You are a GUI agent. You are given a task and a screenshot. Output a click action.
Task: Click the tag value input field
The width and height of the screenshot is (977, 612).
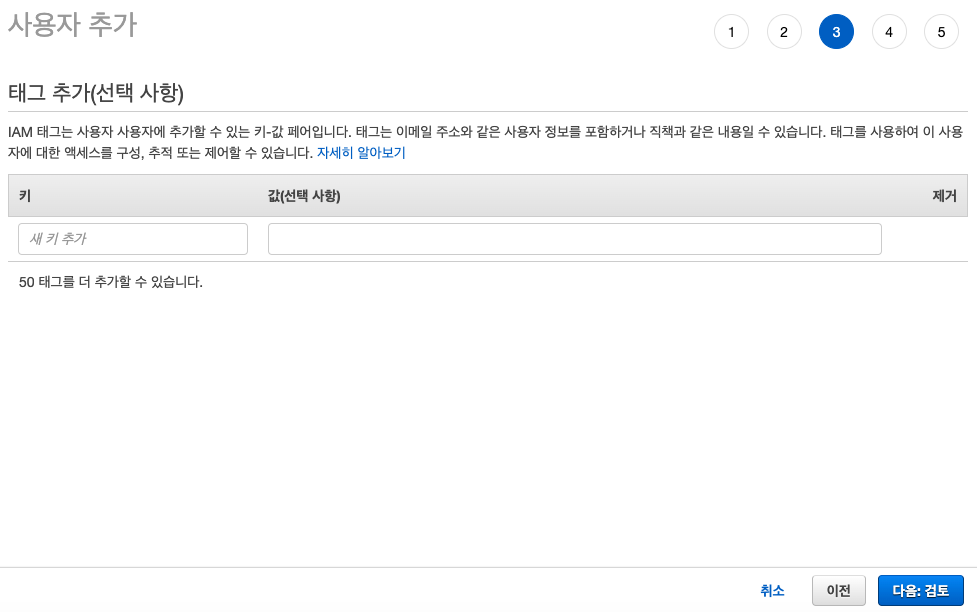tap(574, 238)
